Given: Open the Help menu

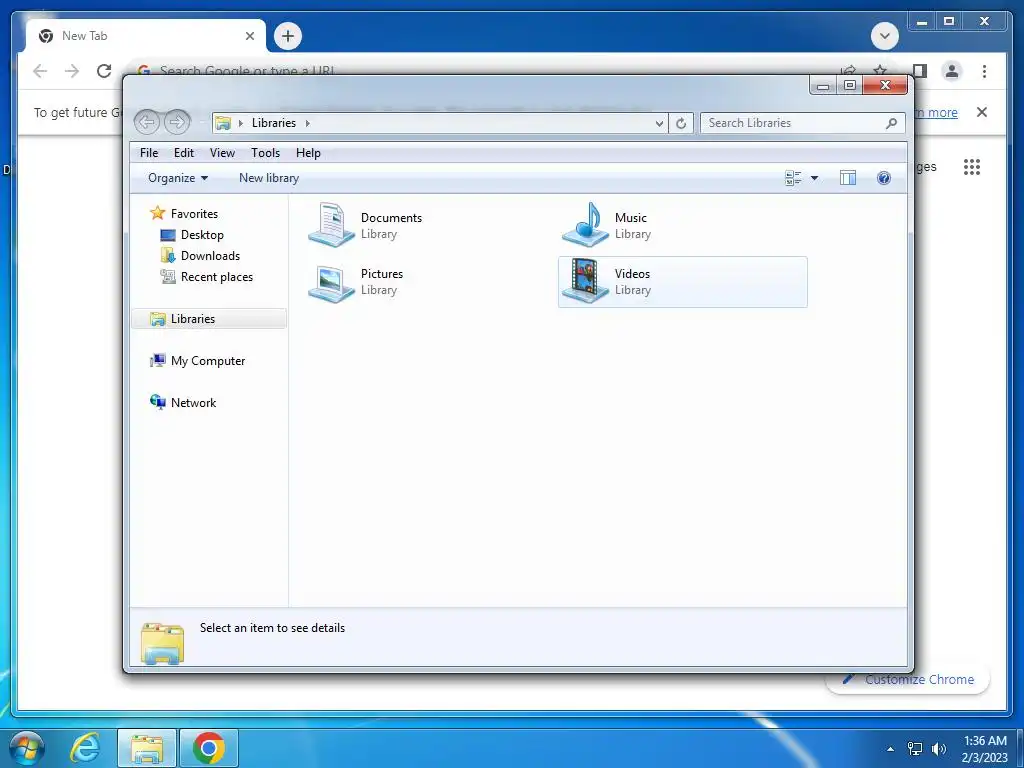Looking at the screenshot, I should click(308, 153).
